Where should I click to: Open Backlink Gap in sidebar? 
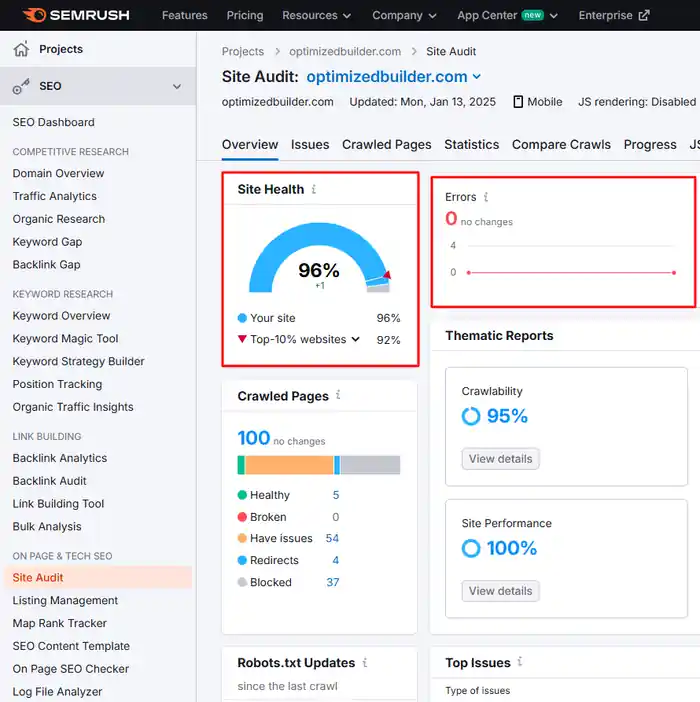(x=46, y=265)
